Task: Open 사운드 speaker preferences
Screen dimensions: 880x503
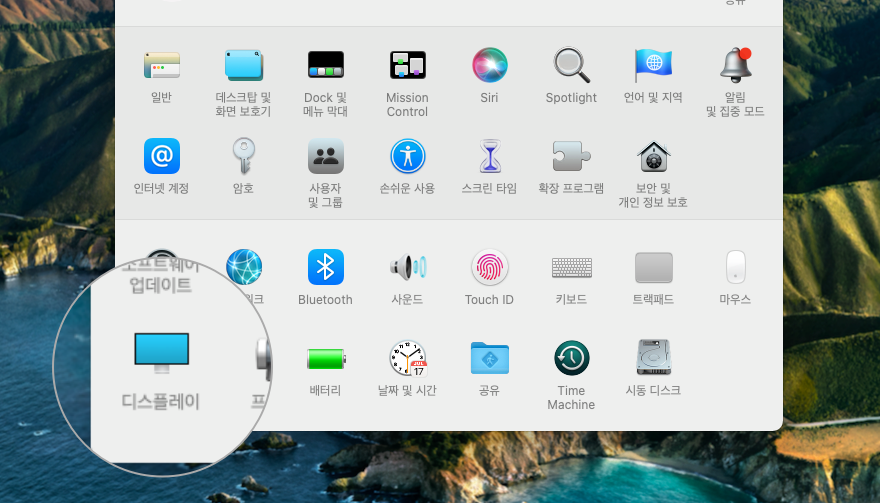Action: [x=407, y=267]
